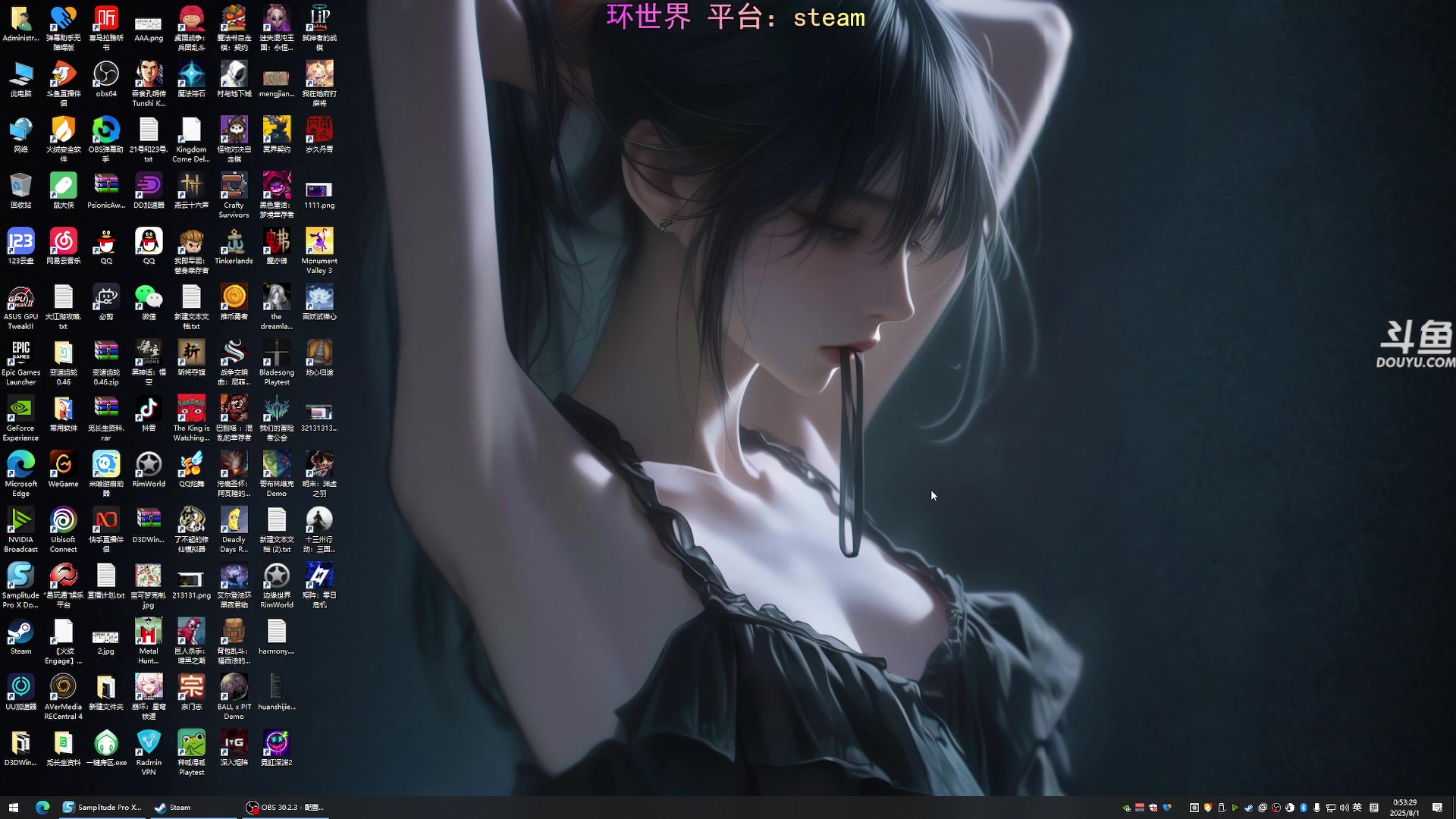
Task: Open Metal Hunt game icon
Action: 149,642
